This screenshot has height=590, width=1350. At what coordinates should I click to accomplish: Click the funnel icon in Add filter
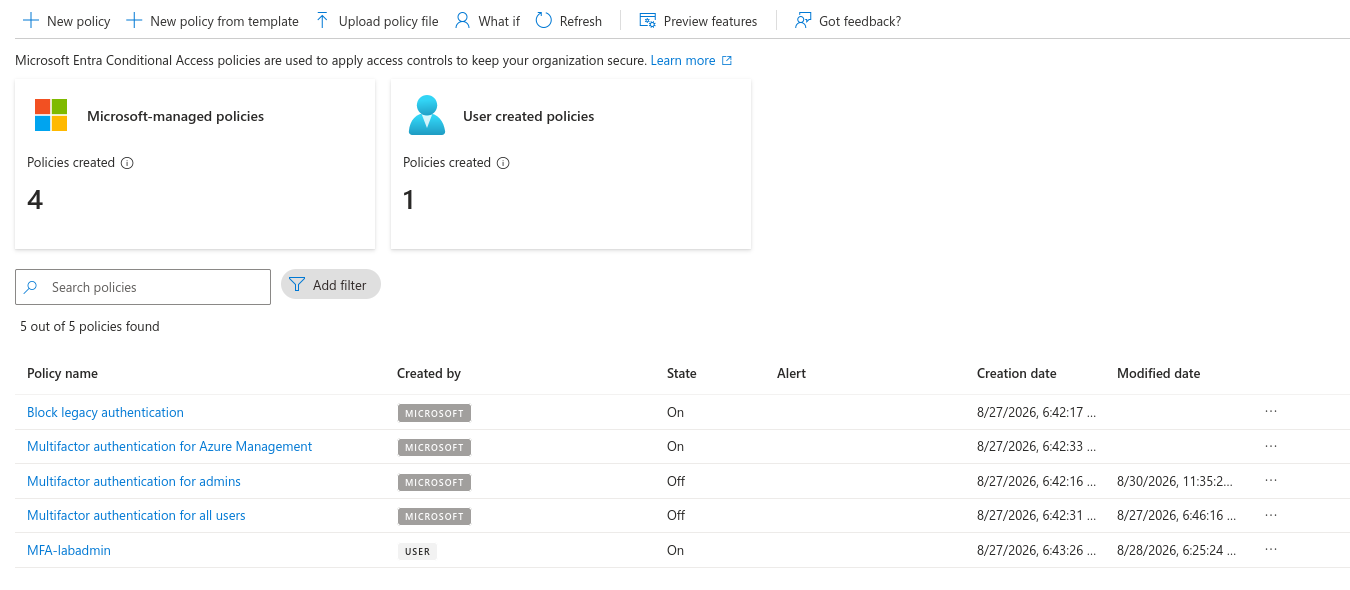coord(297,285)
